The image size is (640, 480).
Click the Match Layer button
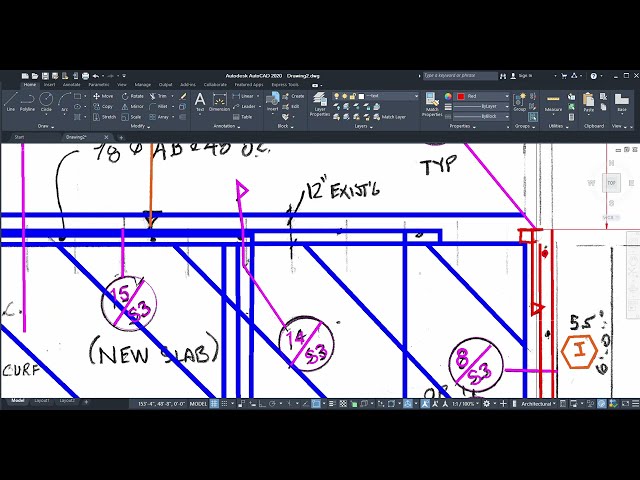coord(390,117)
